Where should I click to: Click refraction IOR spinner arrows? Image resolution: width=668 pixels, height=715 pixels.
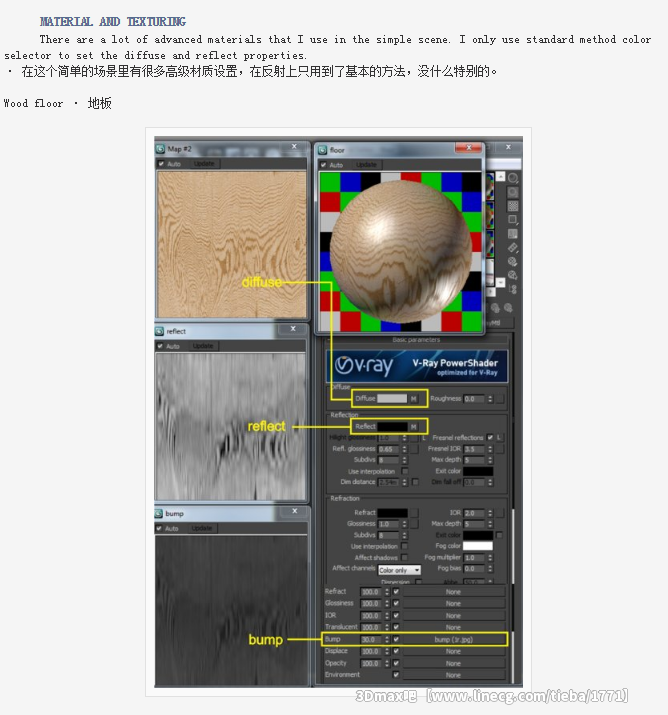pos(490,513)
